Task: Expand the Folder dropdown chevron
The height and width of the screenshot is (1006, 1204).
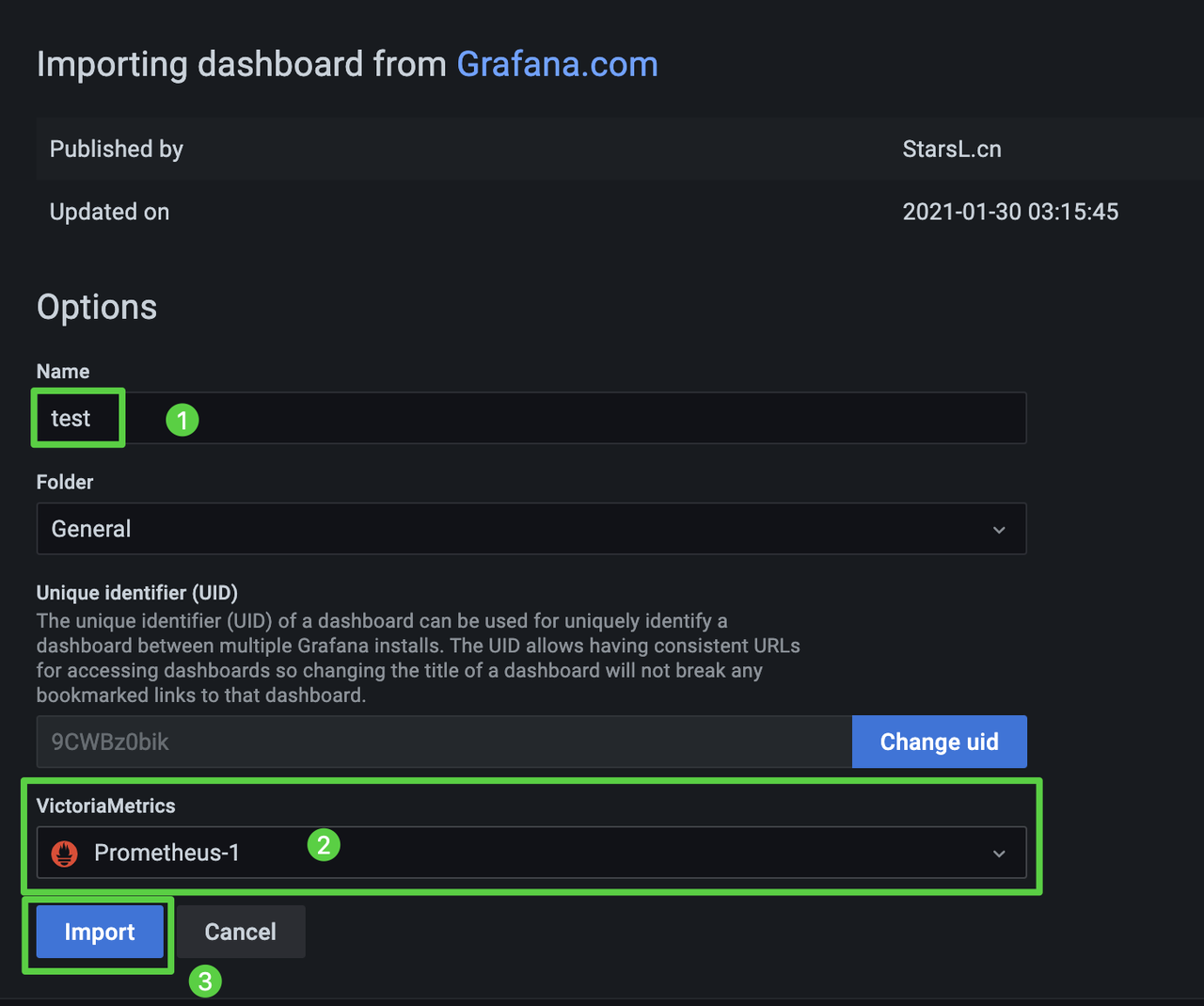Action: coord(999,530)
